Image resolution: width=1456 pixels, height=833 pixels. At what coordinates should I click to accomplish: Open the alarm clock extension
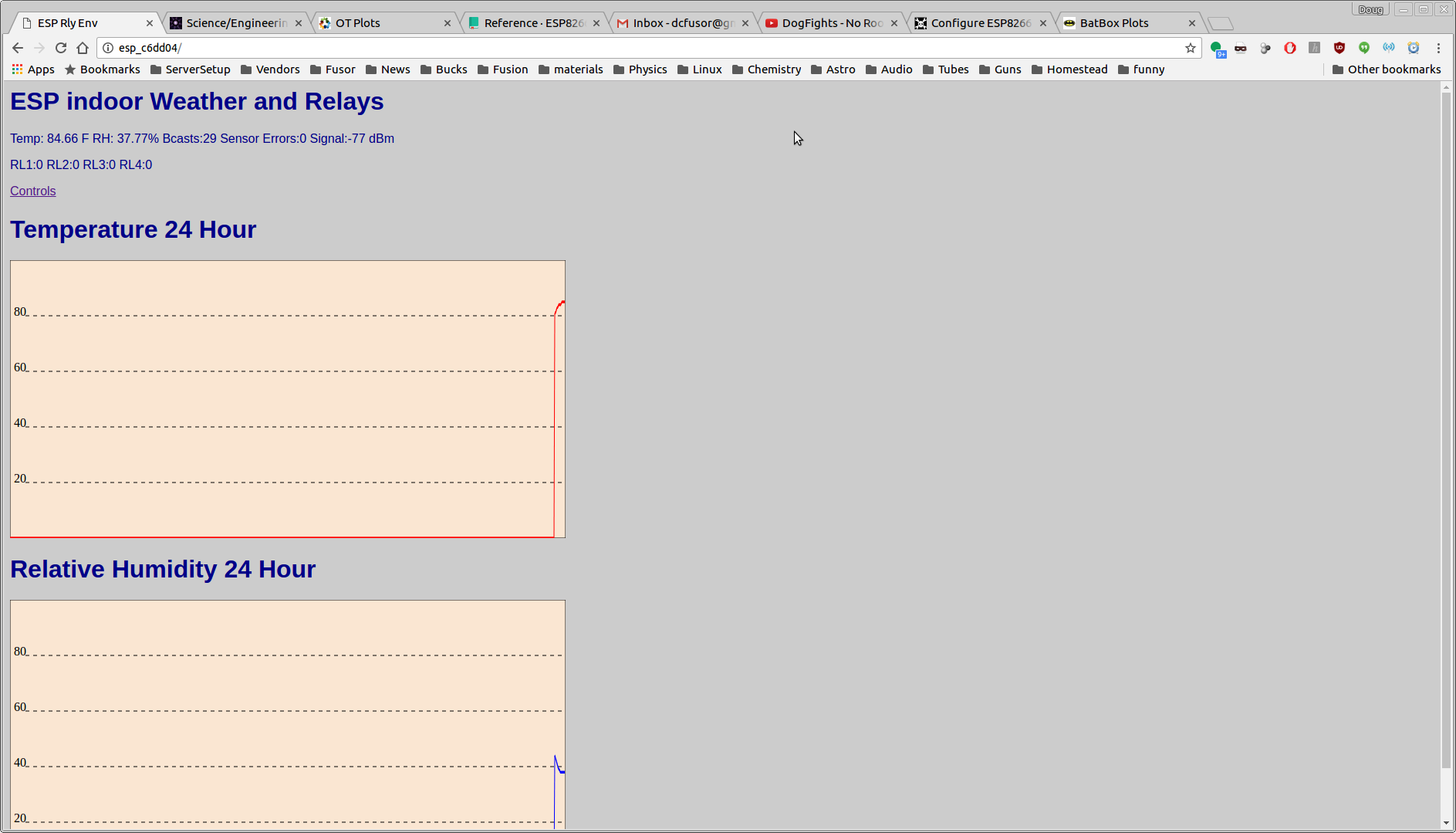(x=1414, y=48)
